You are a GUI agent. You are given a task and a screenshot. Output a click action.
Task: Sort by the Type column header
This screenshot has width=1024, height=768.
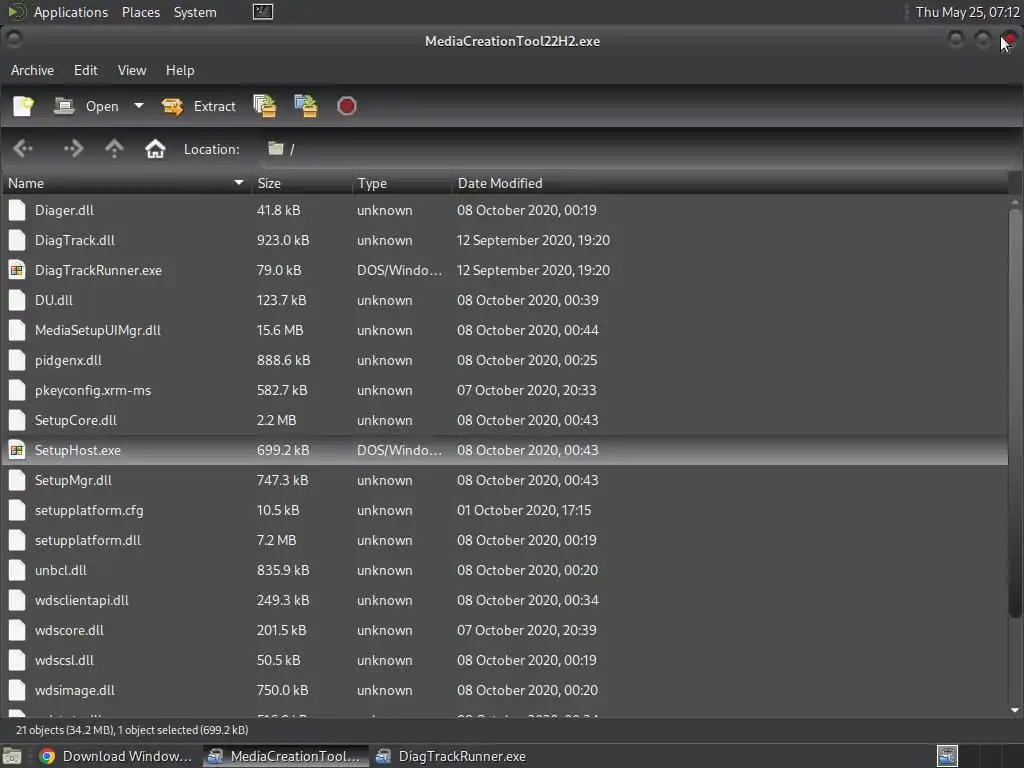[x=402, y=184]
